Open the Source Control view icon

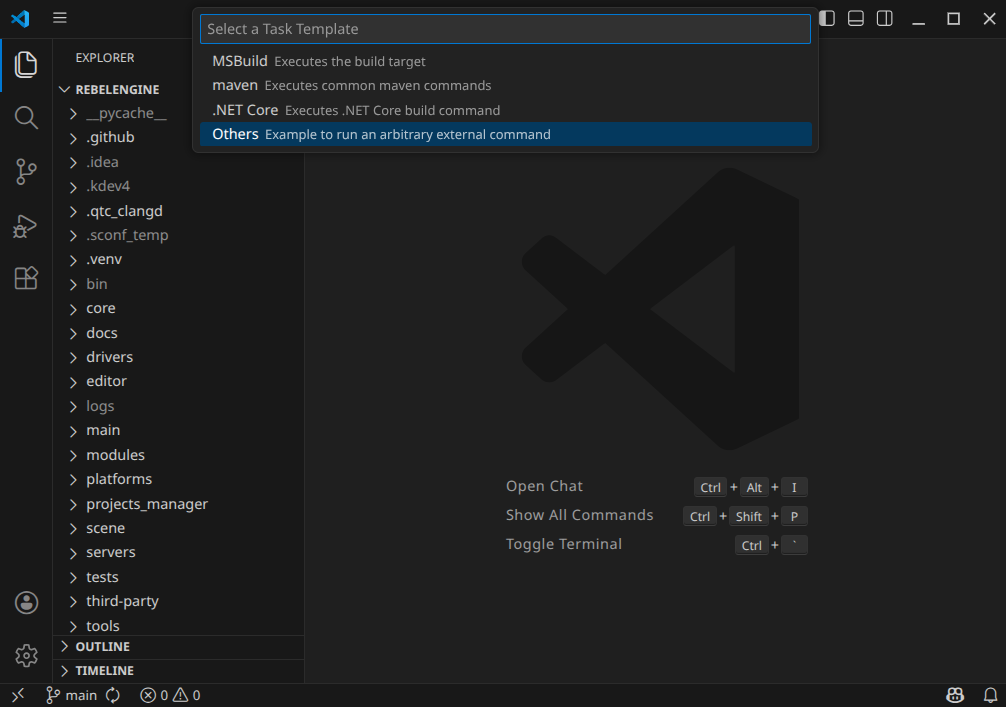click(26, 171)
